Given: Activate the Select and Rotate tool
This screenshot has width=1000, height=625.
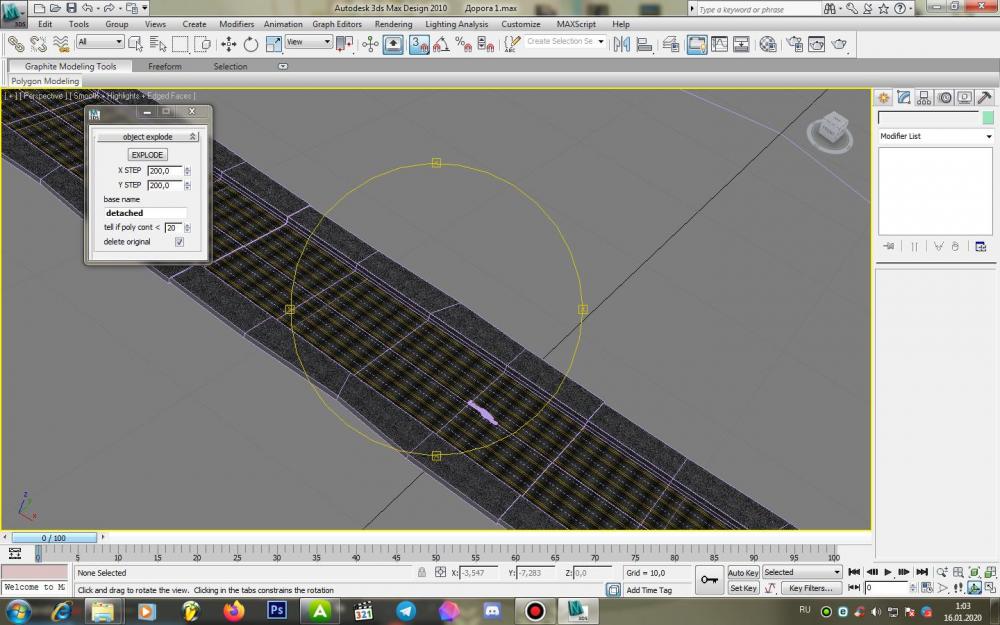Looking at the screenshot, I should pyautogui.click(x=251, y=44).
